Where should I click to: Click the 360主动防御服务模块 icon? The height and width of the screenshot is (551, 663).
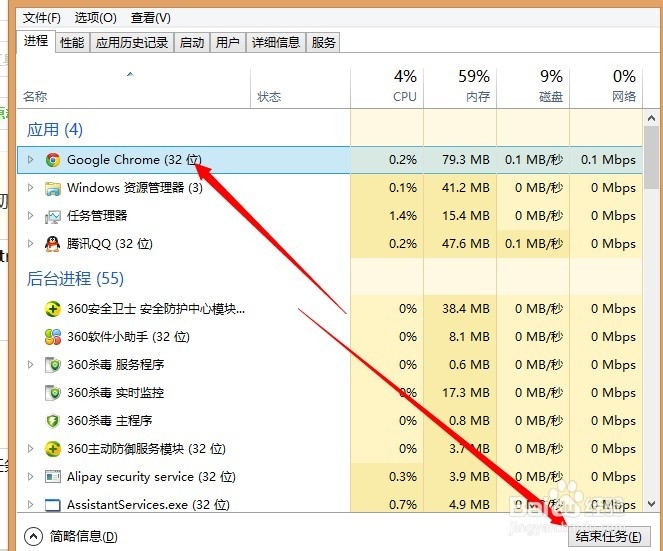pos(53,449)
